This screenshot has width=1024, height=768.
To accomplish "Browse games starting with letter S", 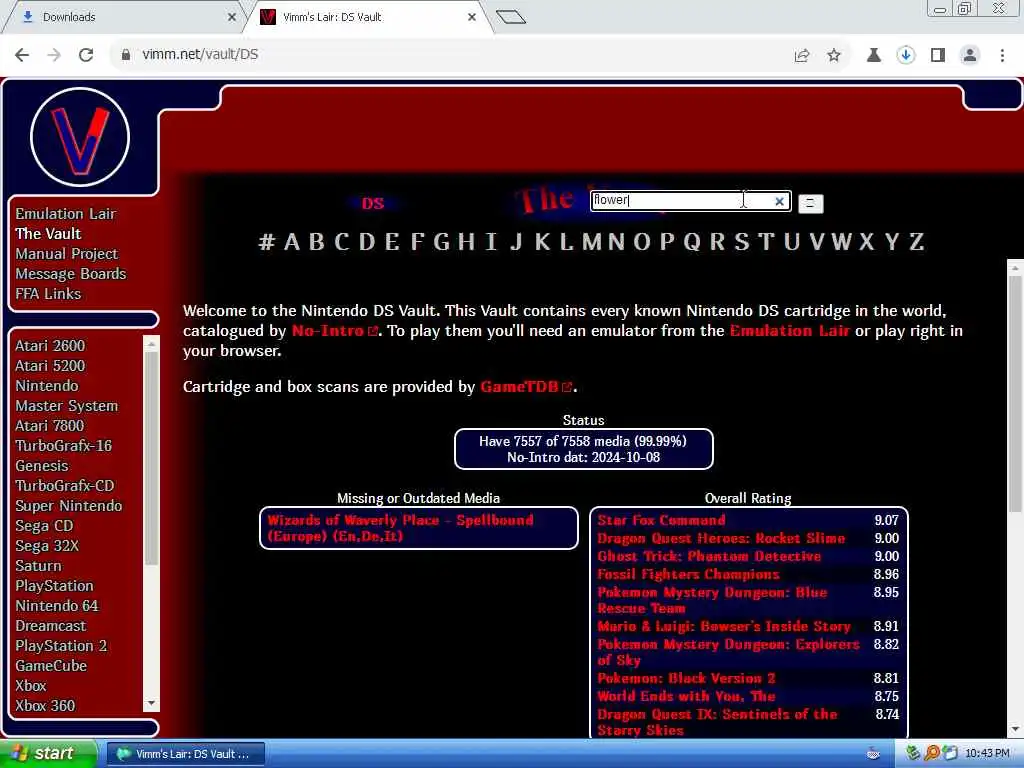I will (x=741, y=242).
